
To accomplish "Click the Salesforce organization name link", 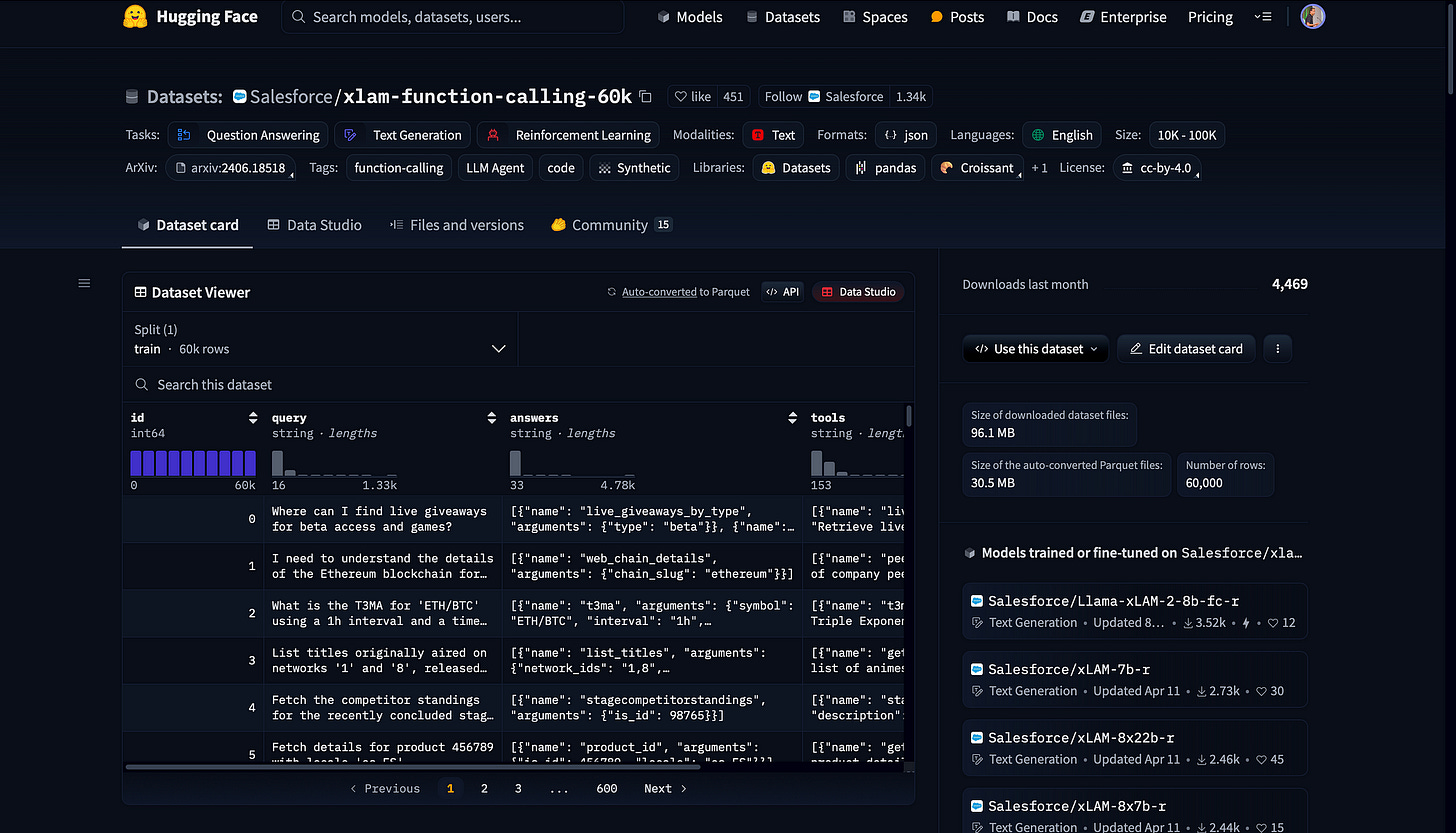I will point(290,97).
